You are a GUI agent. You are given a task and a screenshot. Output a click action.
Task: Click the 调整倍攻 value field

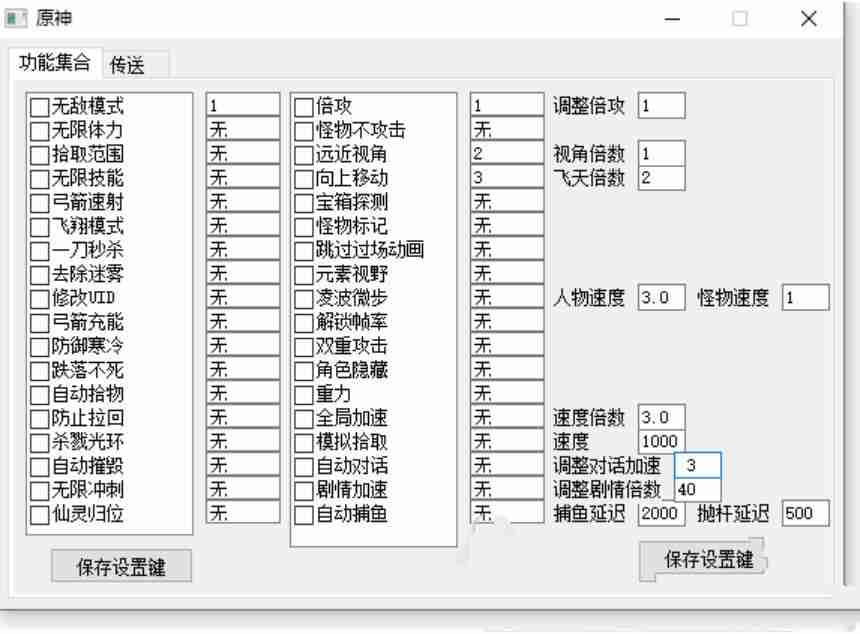coord(661,105)
